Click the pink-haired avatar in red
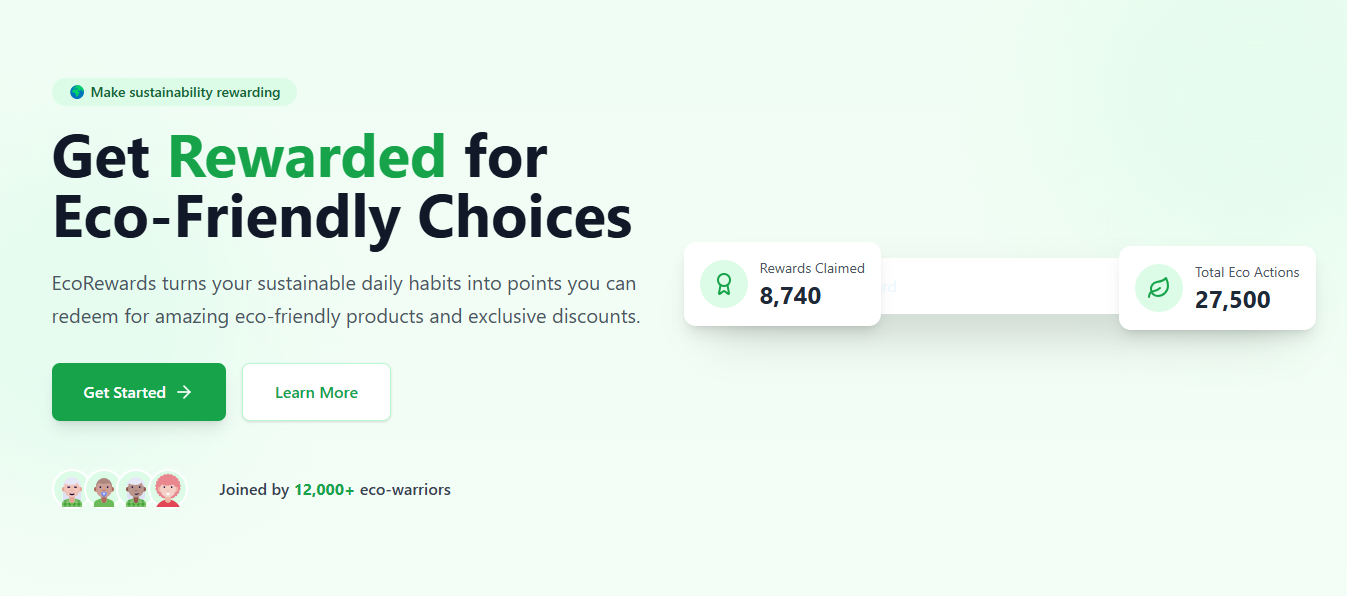Viewport: 1347px width, 596px height. pos(168,489)
